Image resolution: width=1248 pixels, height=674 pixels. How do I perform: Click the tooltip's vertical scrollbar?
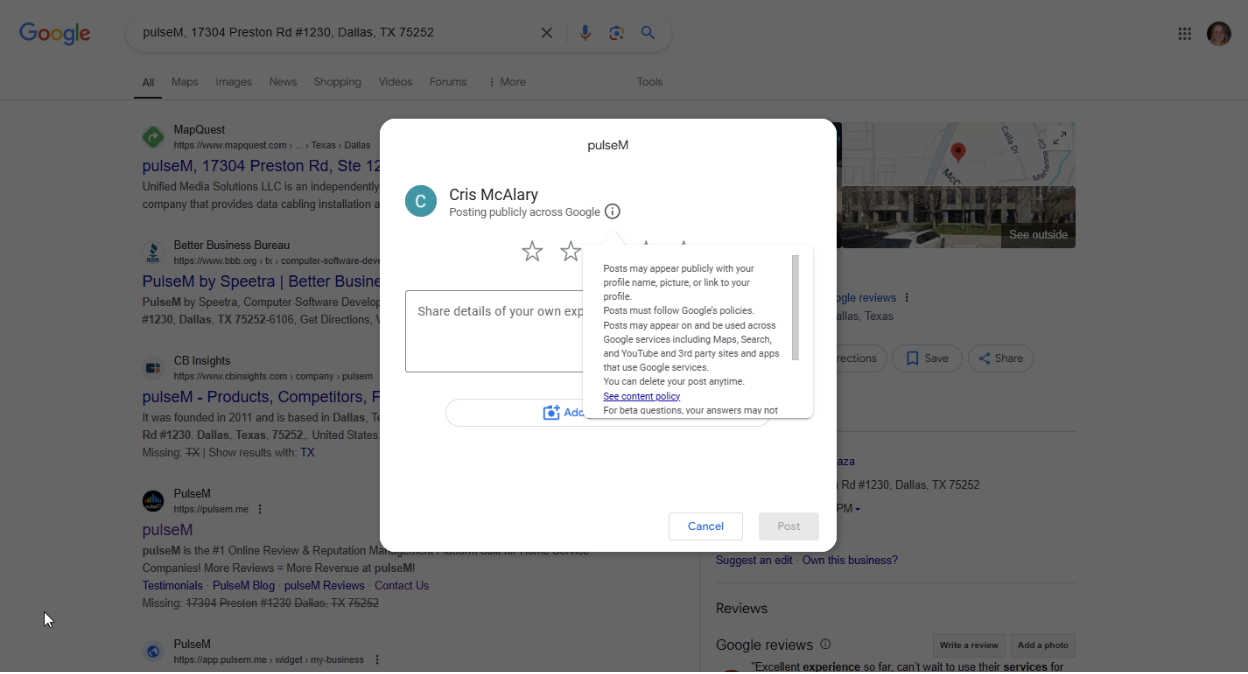point(795,307)
